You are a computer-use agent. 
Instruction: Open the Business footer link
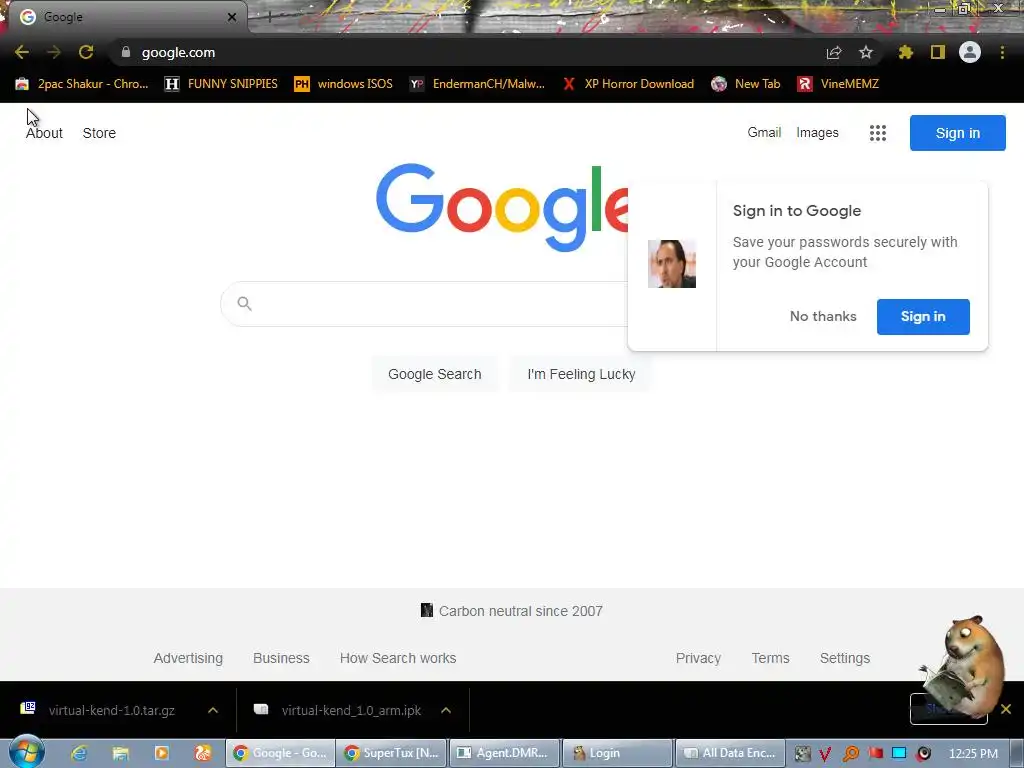point(281,658)
